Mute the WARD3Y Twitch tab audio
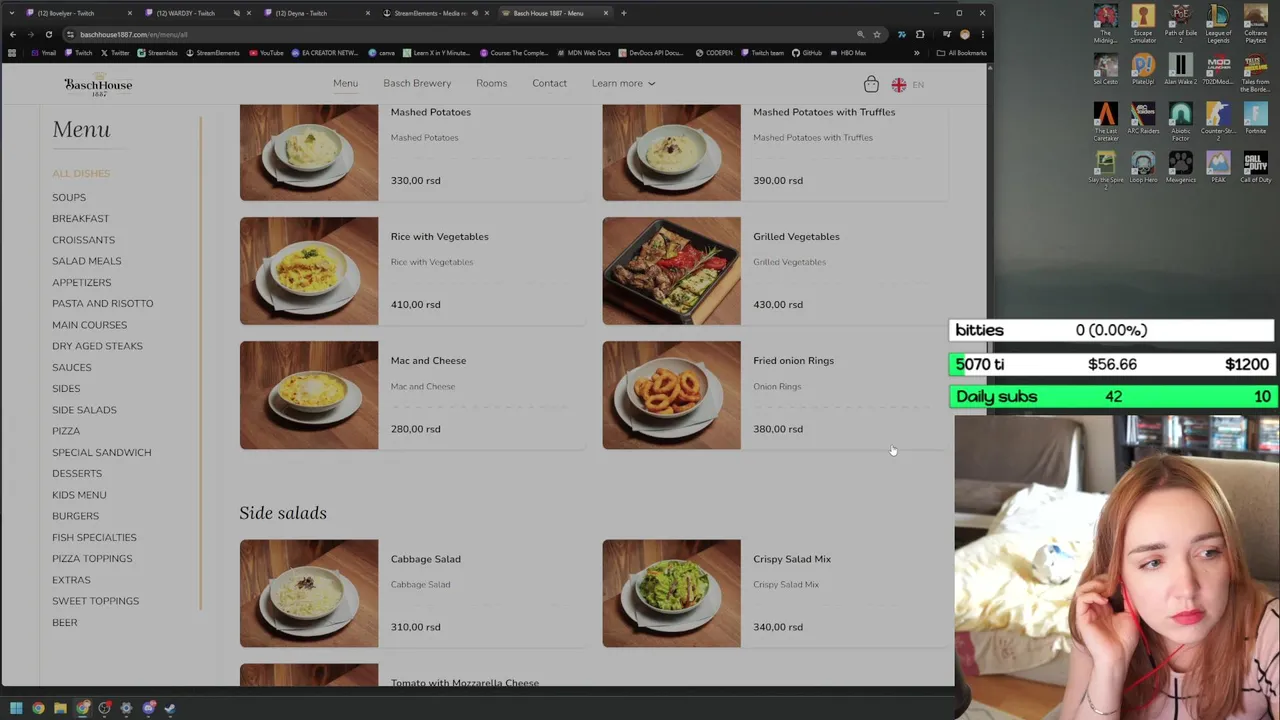This screenshot has width=1280, height=720. (x=236, y=13)
